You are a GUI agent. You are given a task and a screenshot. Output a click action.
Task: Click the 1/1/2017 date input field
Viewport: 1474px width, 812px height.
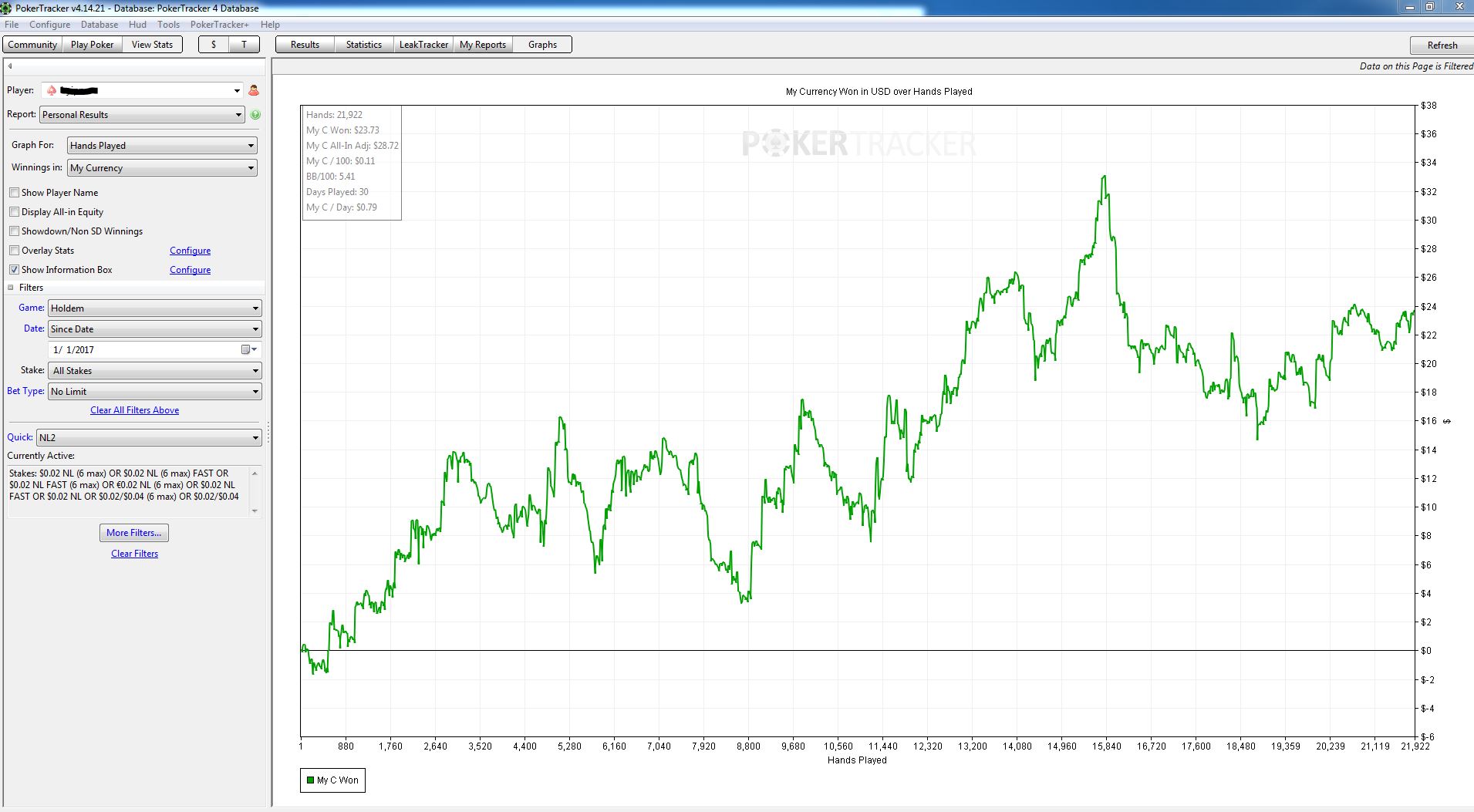point(154,349)
